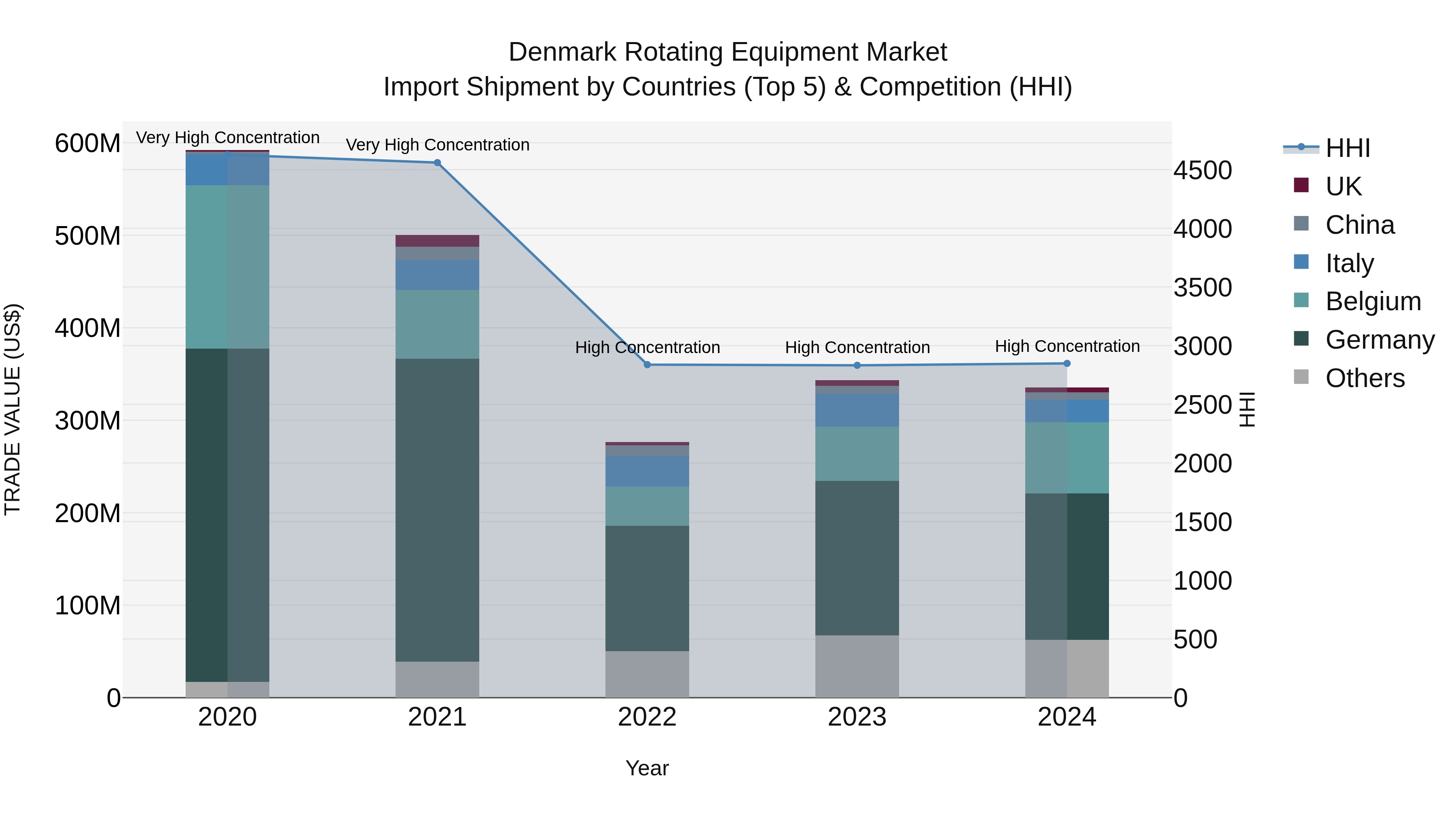
Task: Click the Germany segment of 2021 bar
Action: 437,510
